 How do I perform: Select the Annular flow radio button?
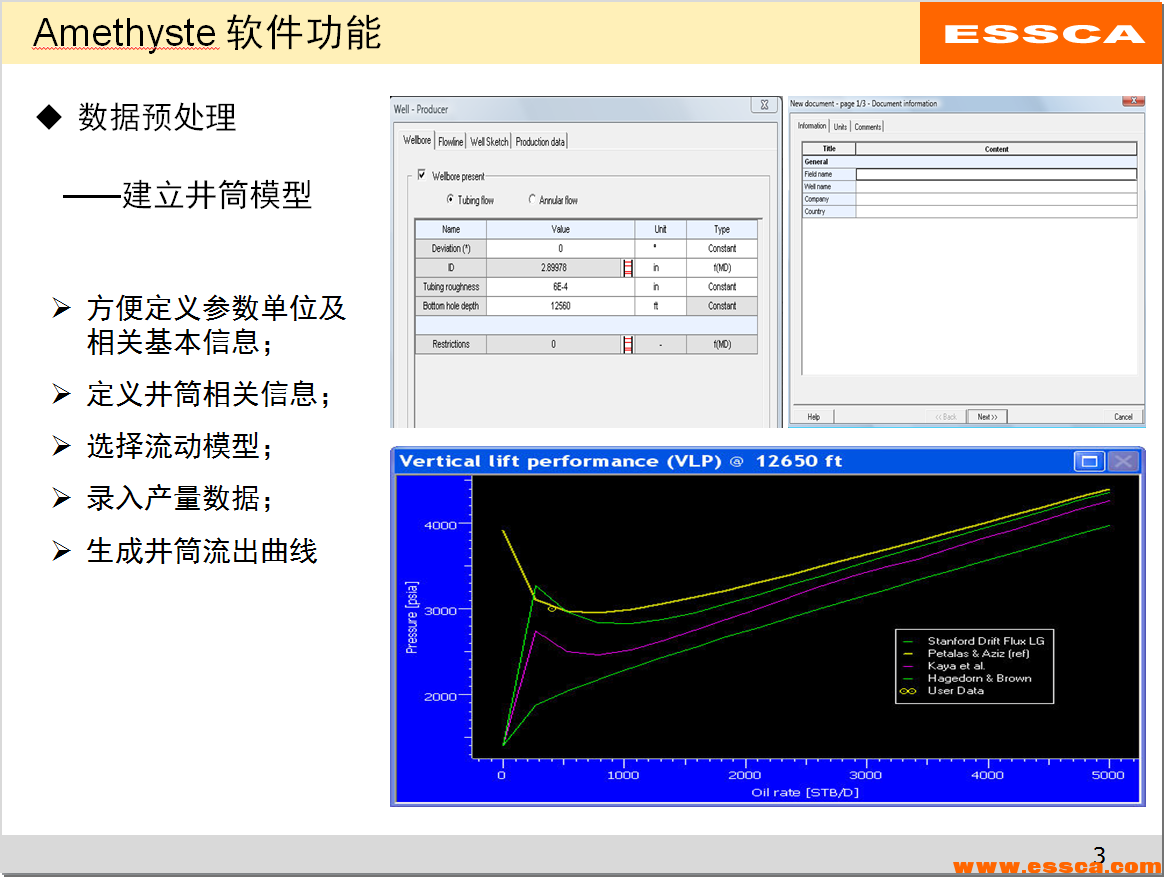click(x=532, y=200)
